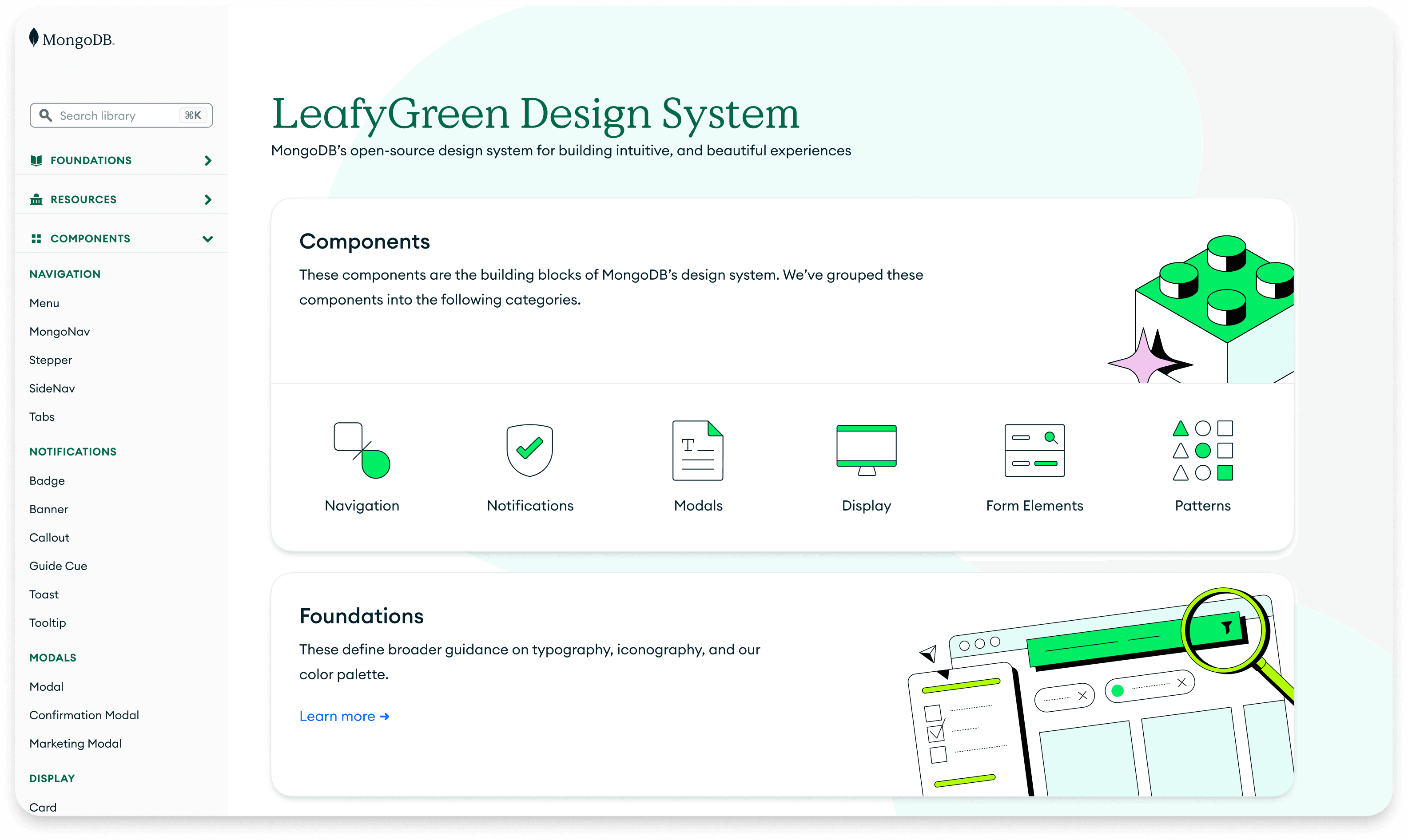
Task: Click the search magnifier icon
Action: click(x=45, y=115)
